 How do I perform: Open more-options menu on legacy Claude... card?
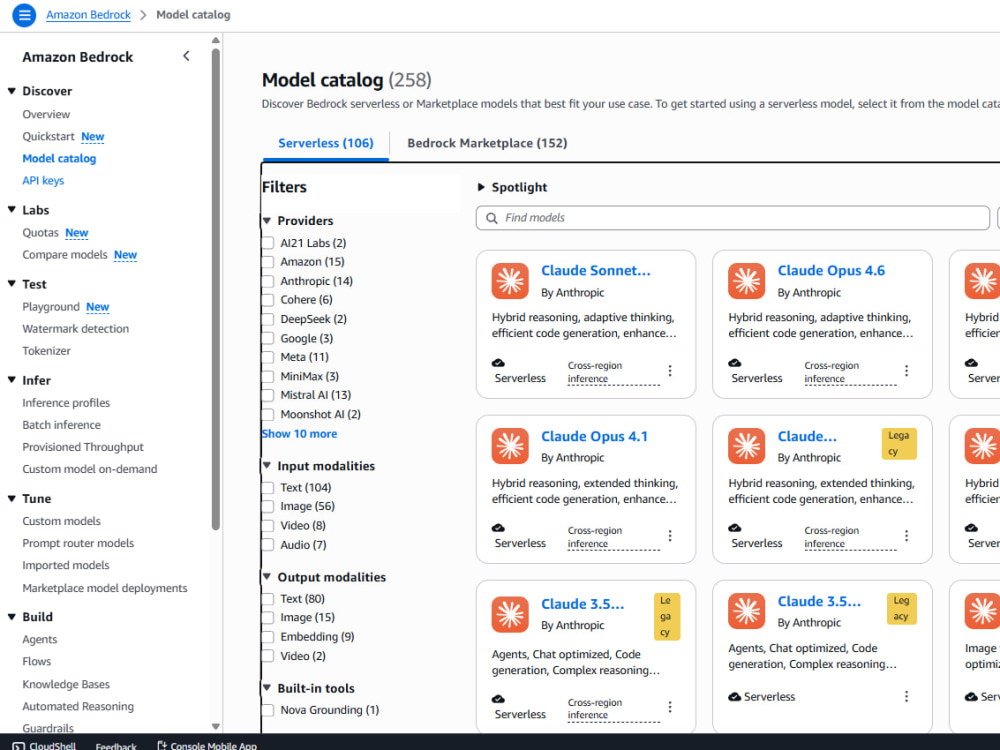point(906,536)
